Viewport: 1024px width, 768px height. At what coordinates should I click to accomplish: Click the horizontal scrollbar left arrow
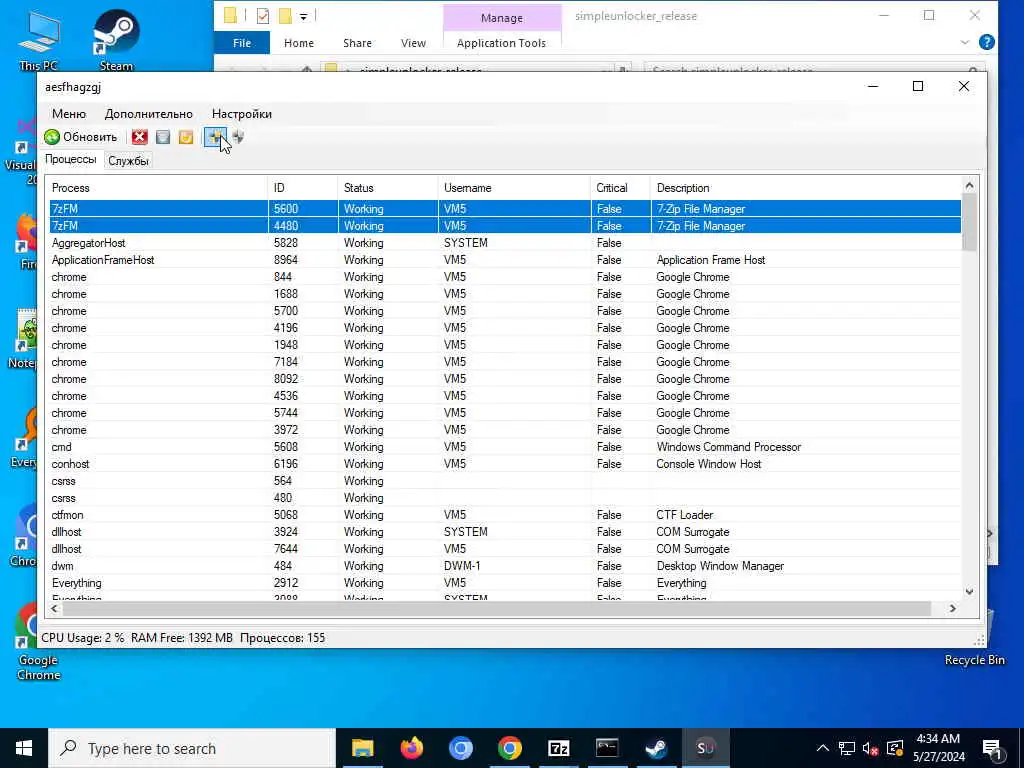(55, 608)
